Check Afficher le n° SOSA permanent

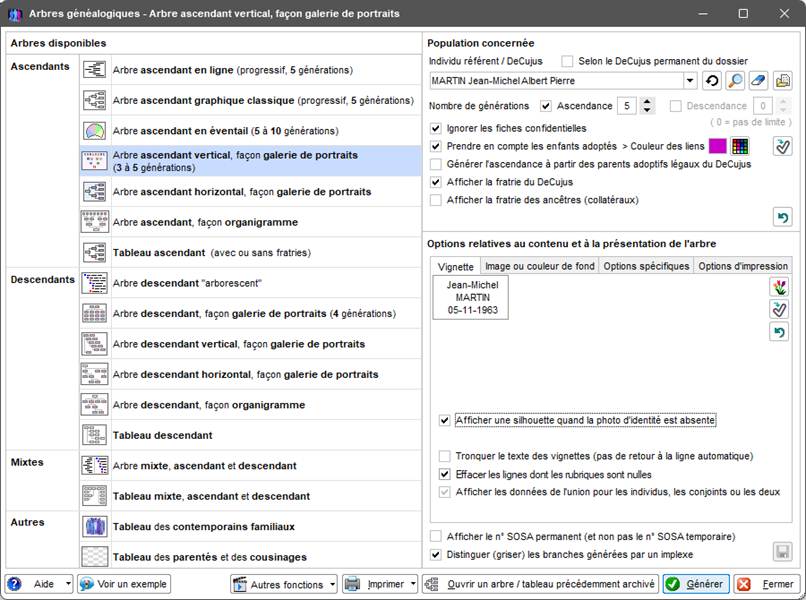point(435,537)
